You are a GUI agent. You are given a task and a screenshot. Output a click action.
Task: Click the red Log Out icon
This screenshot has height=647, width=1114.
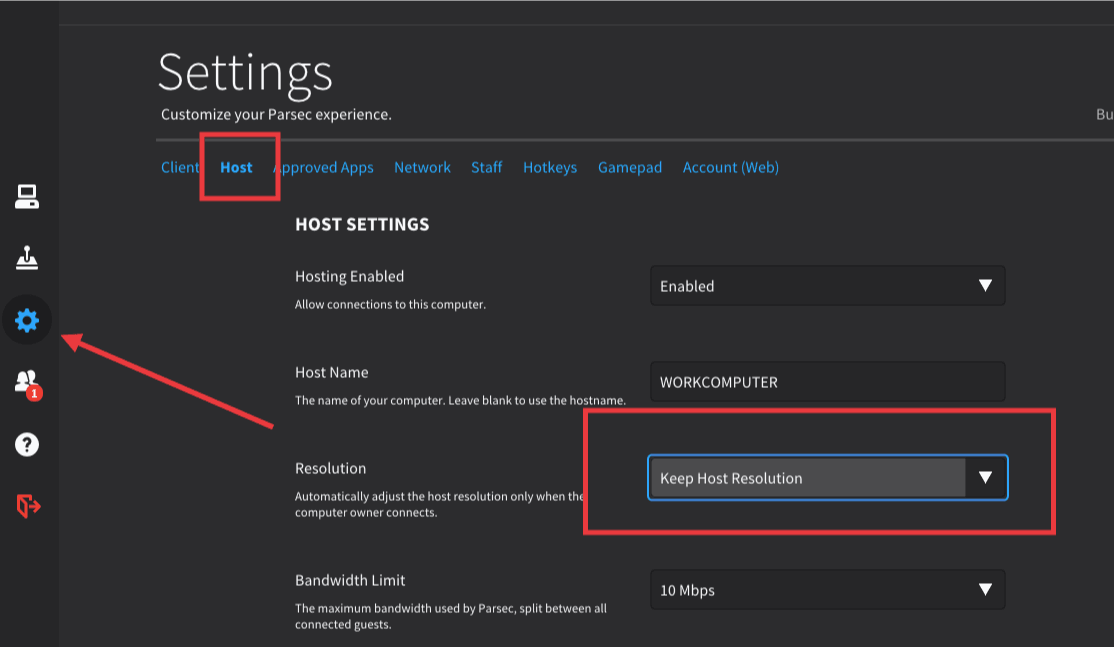(x=28, y=506)
